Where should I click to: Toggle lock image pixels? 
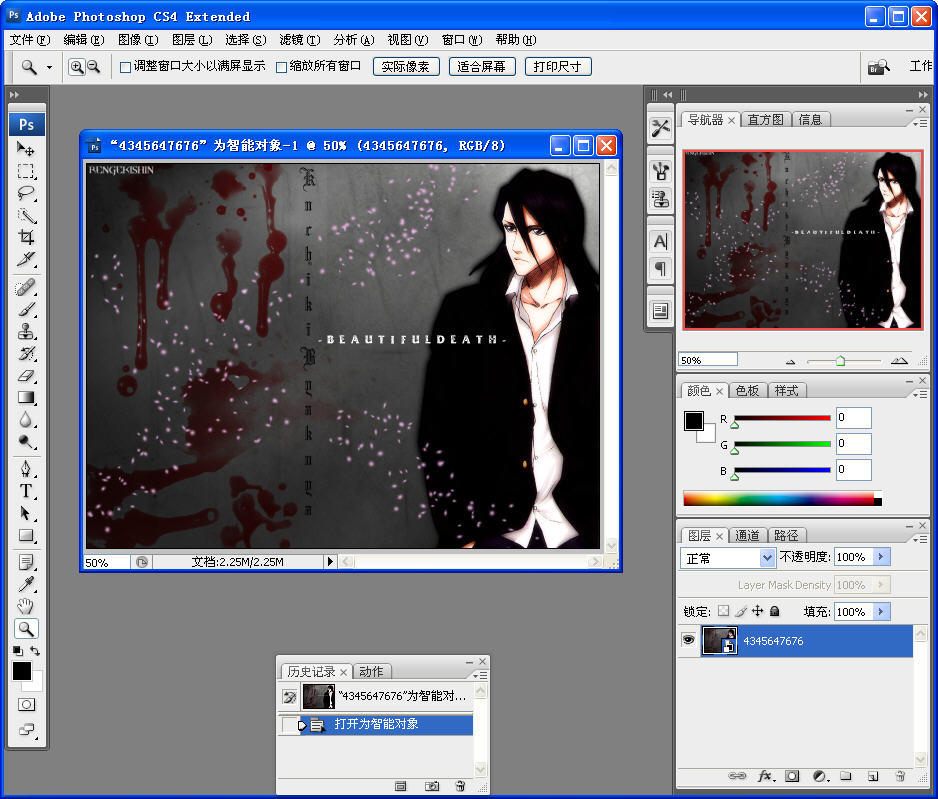[x=741, y=611]
